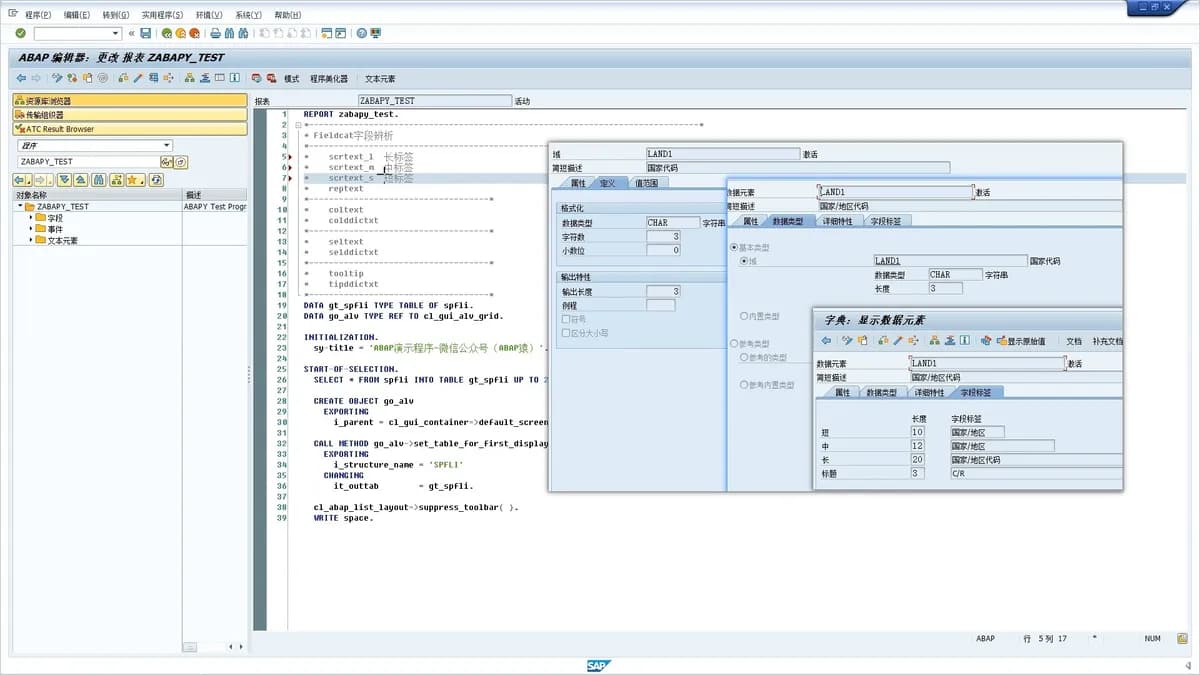1200x675 pixels.
Task: Click the Back arrow in the ABAP editor toolbar
Action: (21, 78)
